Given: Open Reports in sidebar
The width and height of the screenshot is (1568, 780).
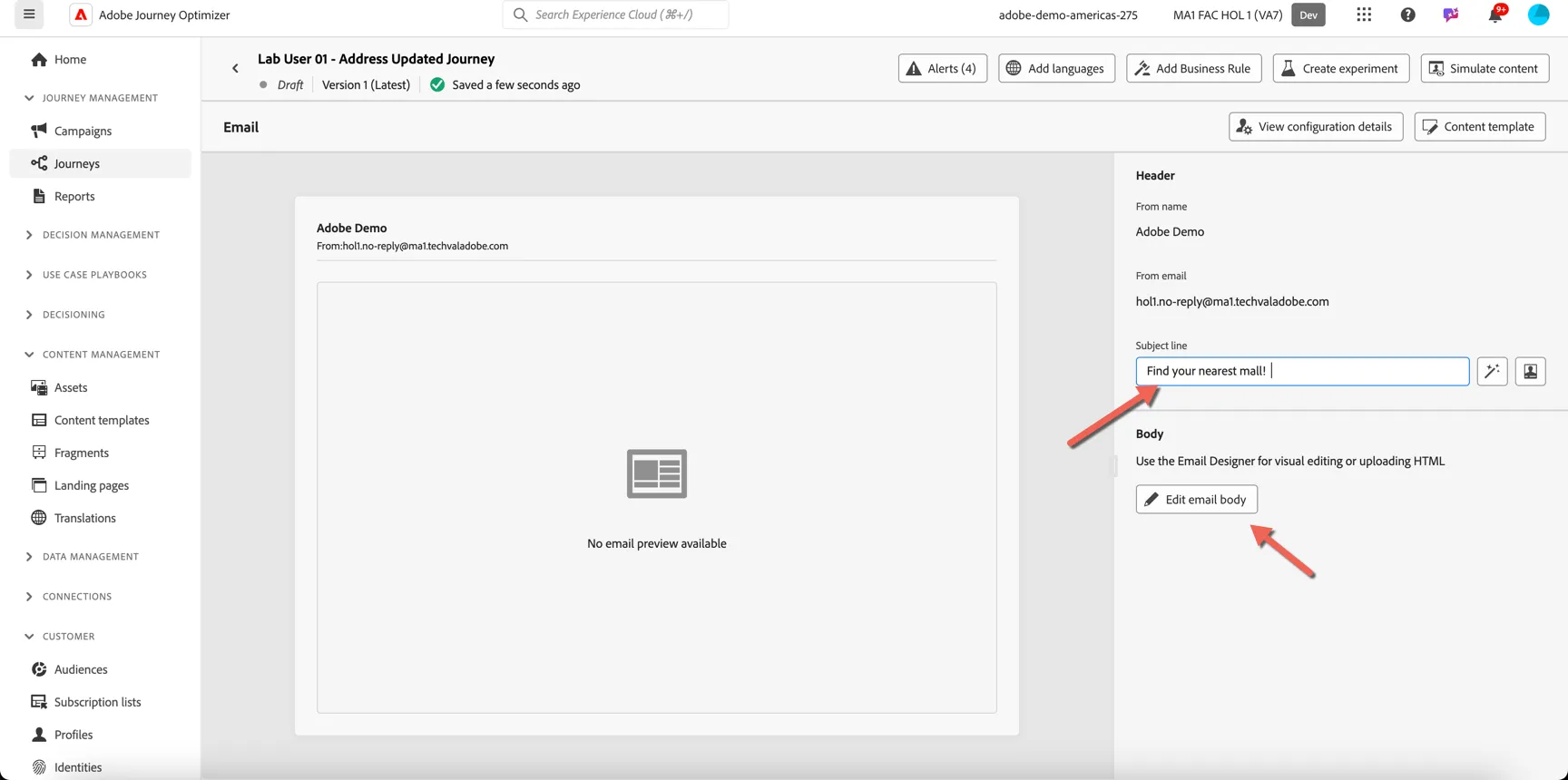Looking at the screenshot, I should point(100,196).
